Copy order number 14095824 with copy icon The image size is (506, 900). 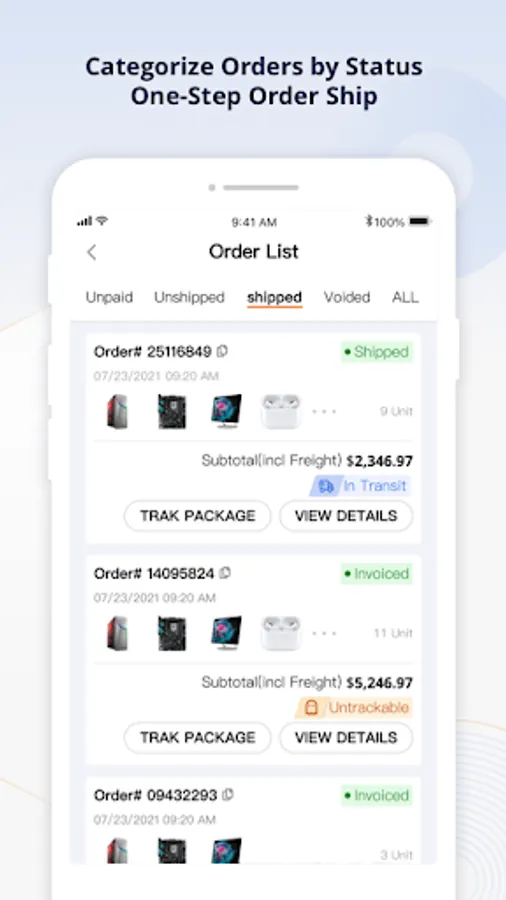point(225,573)
